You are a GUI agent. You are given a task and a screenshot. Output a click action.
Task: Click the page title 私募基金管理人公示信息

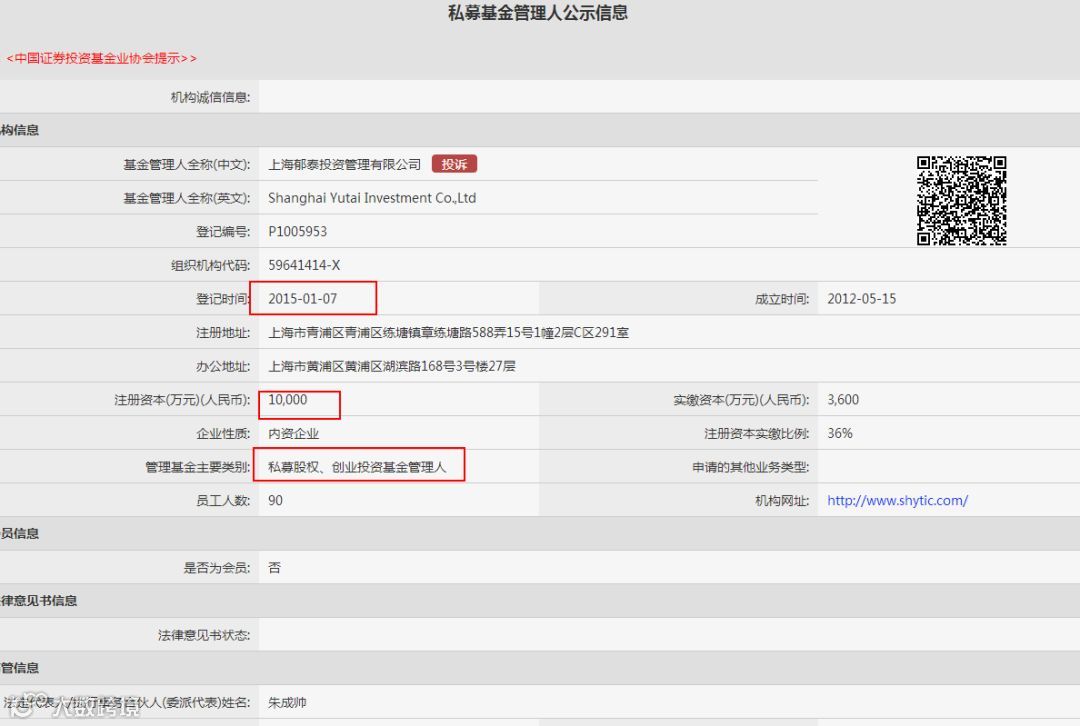pos(538,13)
